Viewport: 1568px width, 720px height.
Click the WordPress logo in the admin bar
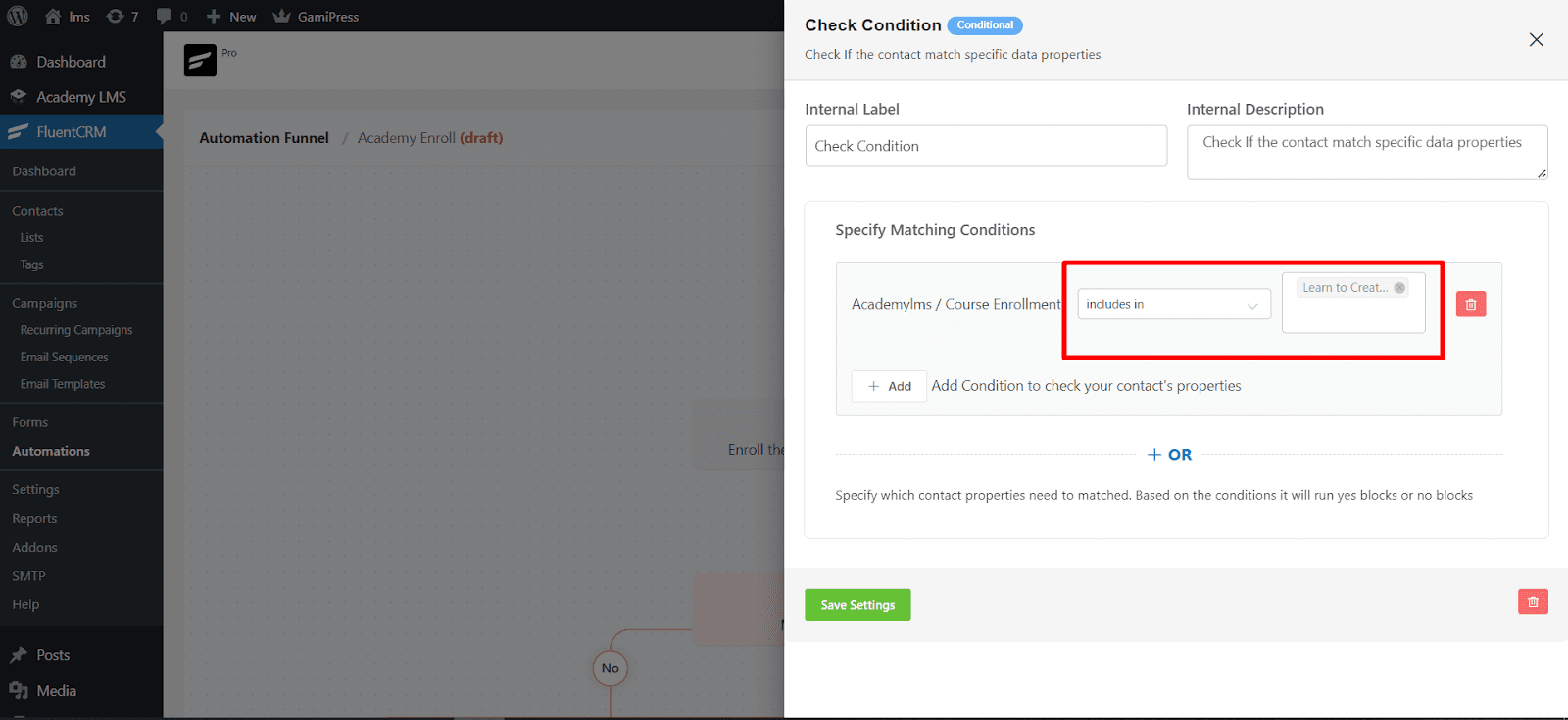coord(16,16)
